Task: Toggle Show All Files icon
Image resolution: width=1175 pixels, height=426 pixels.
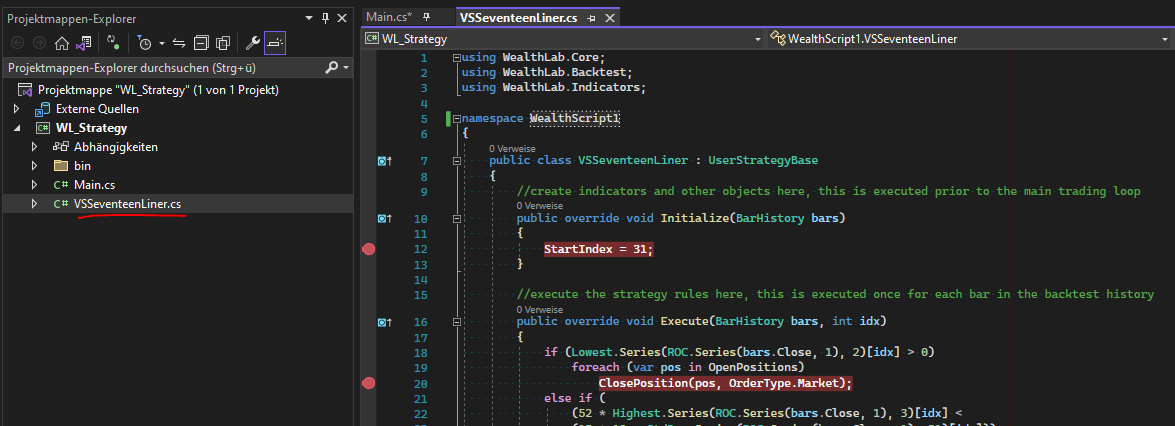Action: point(223,43)
